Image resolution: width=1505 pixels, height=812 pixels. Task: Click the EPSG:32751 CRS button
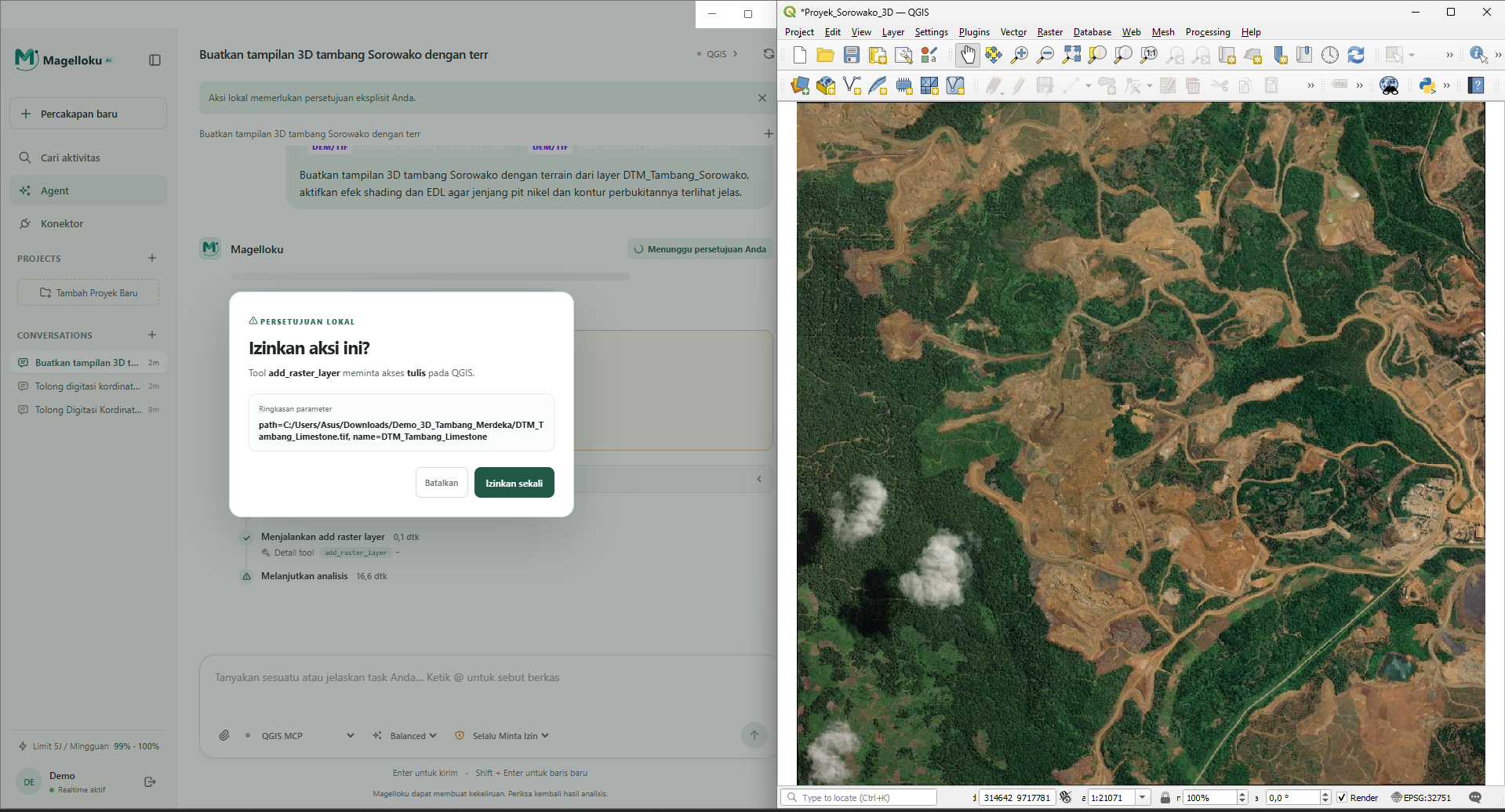(x=1421, y=798)
